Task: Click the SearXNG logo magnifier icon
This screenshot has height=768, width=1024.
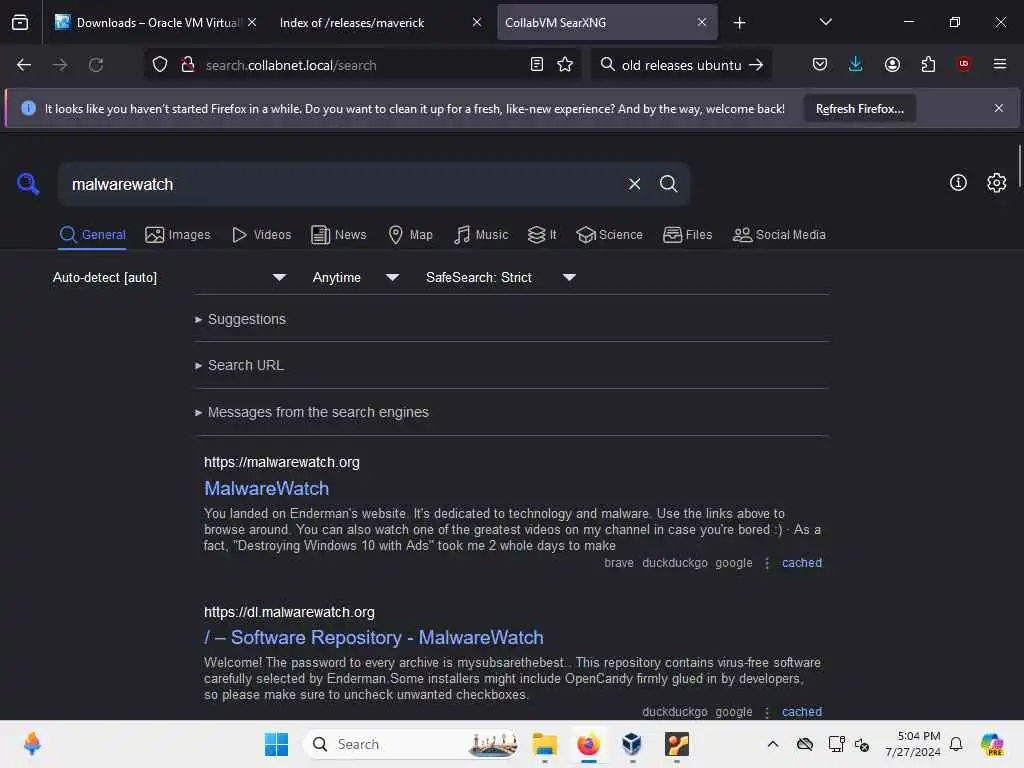Action: tap(28, 184)
